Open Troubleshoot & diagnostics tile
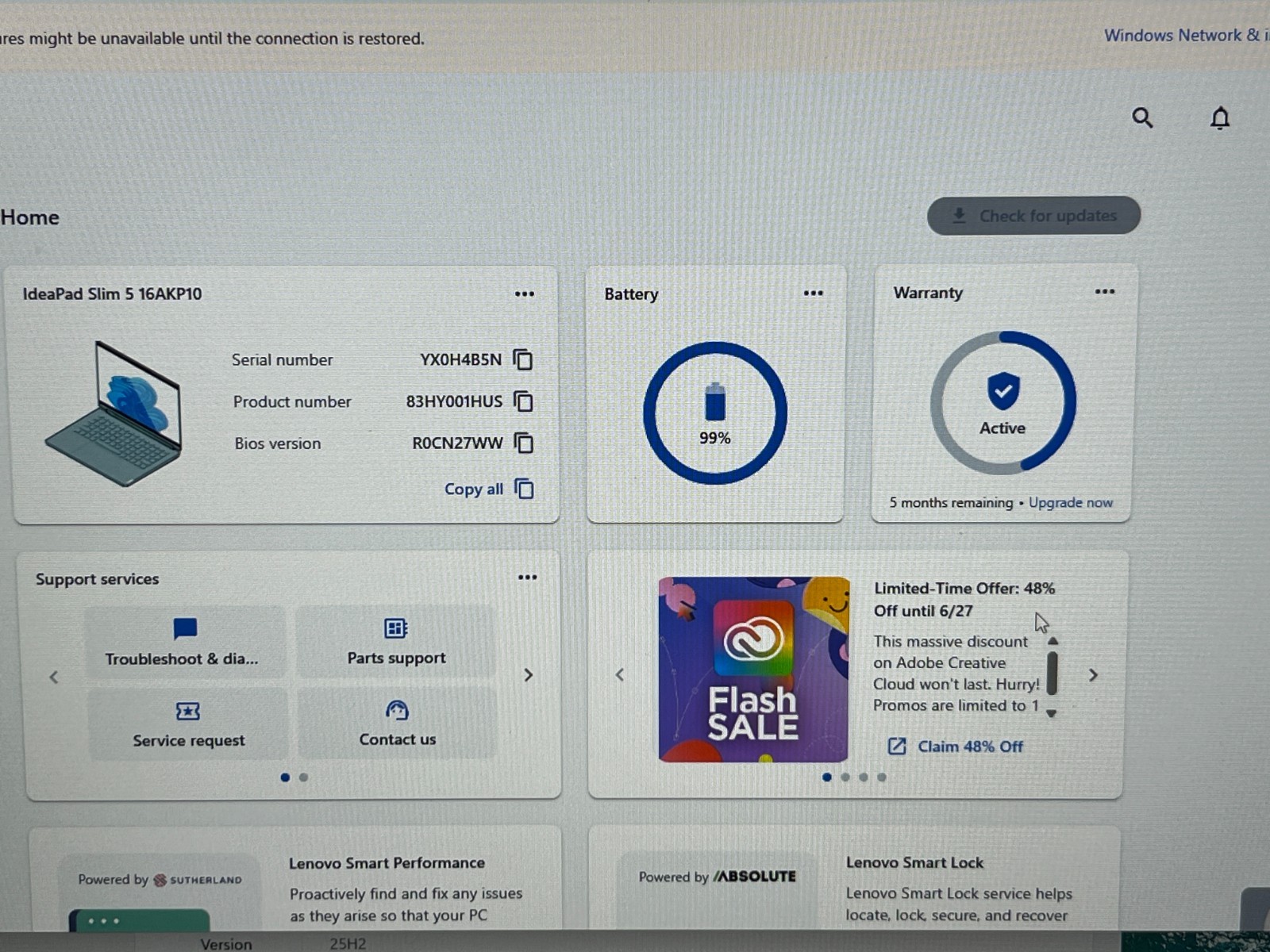The height and width of the screenshot is (952, 1270). [183, 642]
